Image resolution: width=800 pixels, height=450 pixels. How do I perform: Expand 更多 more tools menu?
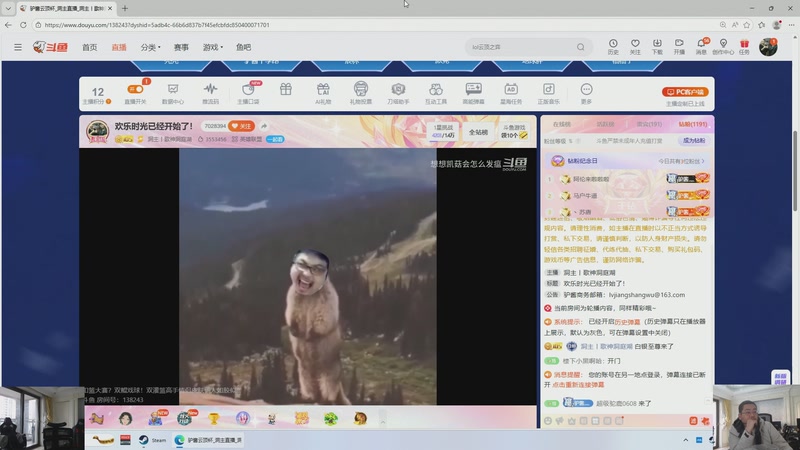pyautogui.click(x=586, y=93)
